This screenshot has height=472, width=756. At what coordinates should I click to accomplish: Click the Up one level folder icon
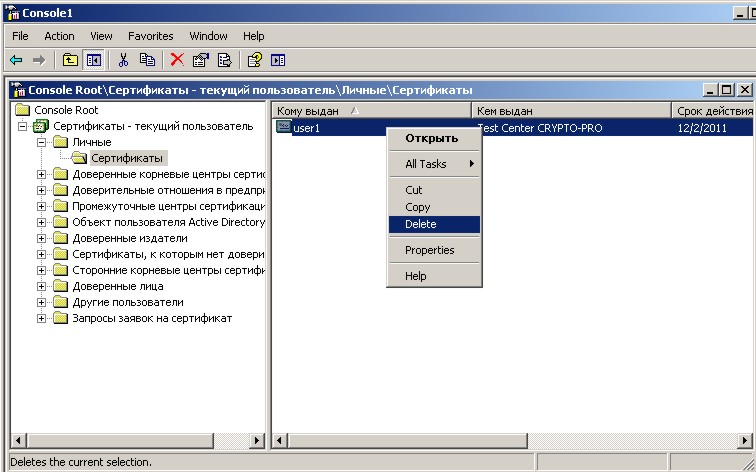click(70, 60)
